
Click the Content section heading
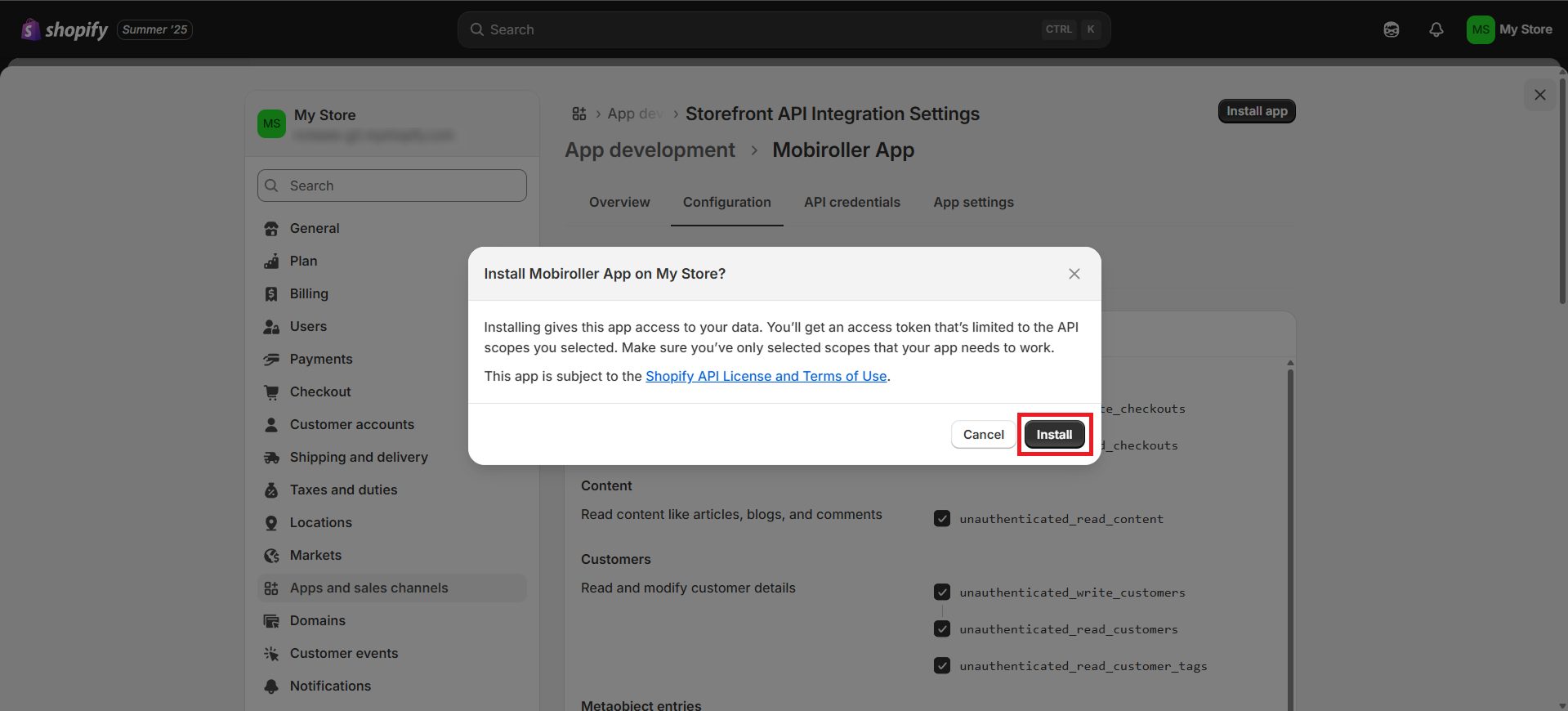pyautogui.click(x=606, y=486)
